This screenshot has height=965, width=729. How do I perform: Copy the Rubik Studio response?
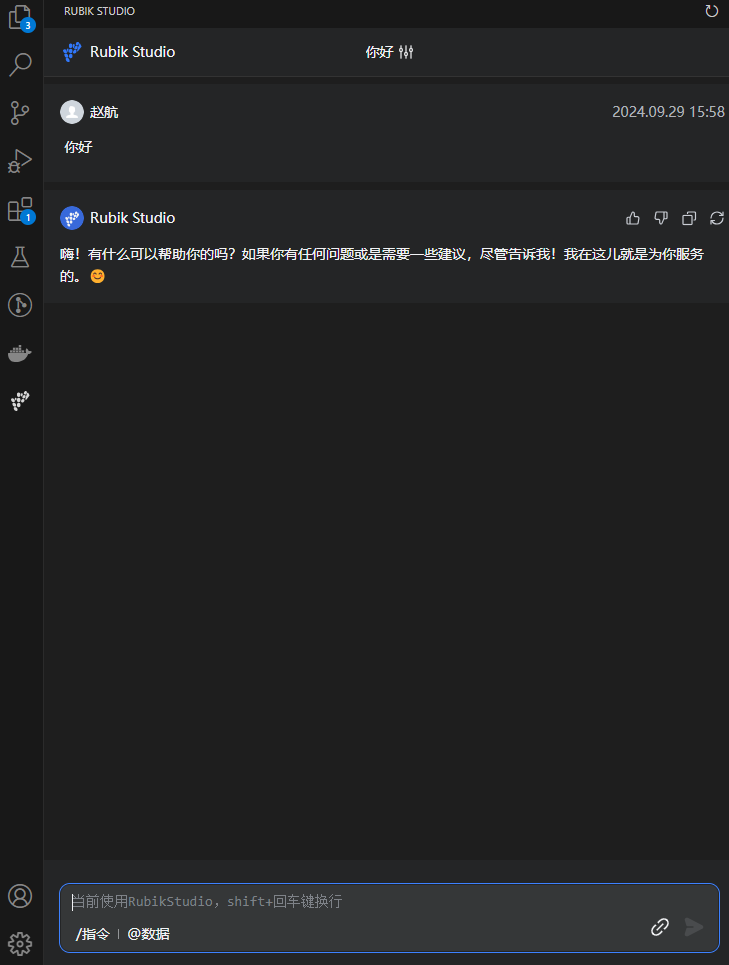click(x=689, y=218)
